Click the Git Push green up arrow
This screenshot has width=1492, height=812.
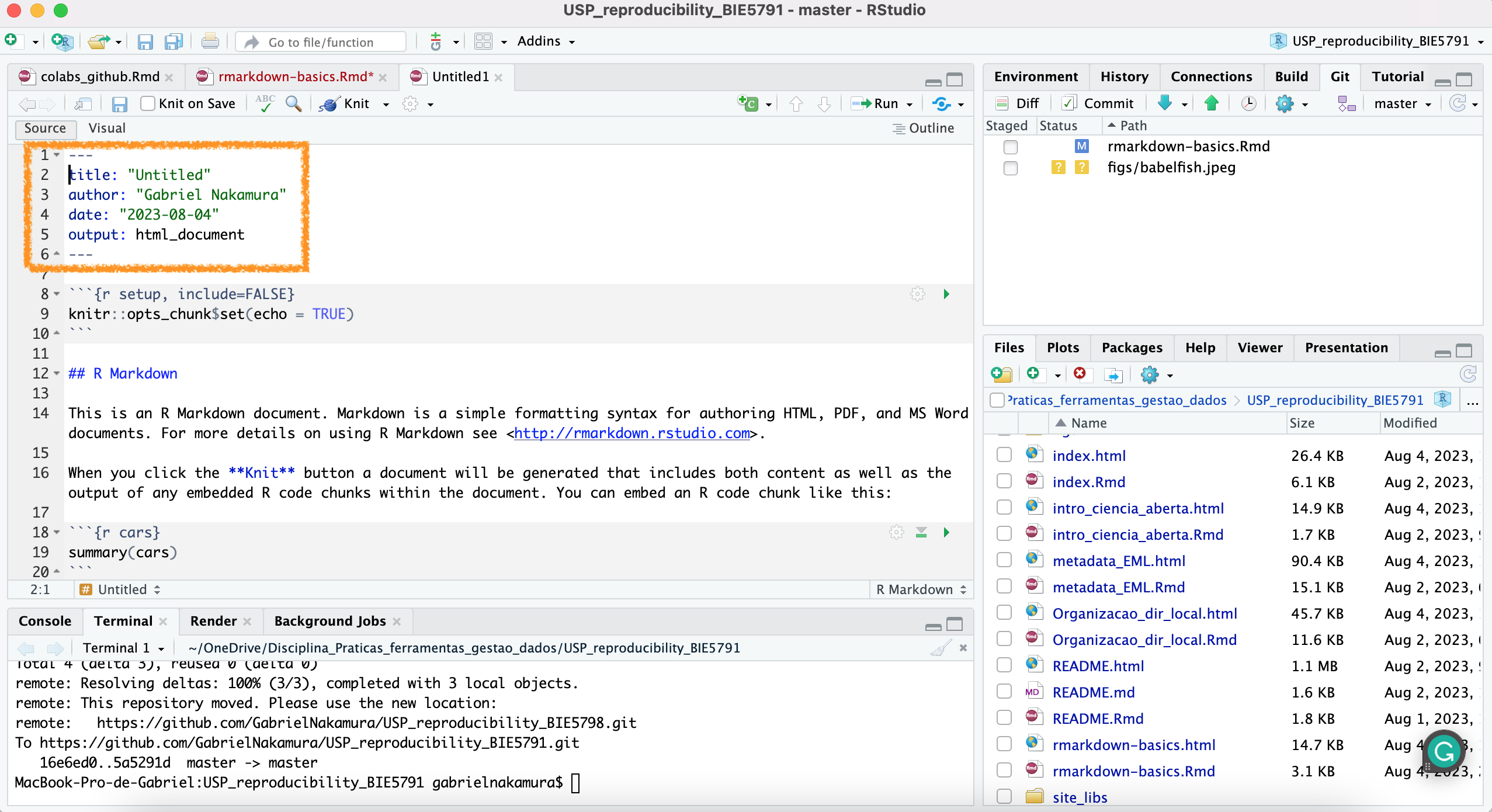point(1211,103)
